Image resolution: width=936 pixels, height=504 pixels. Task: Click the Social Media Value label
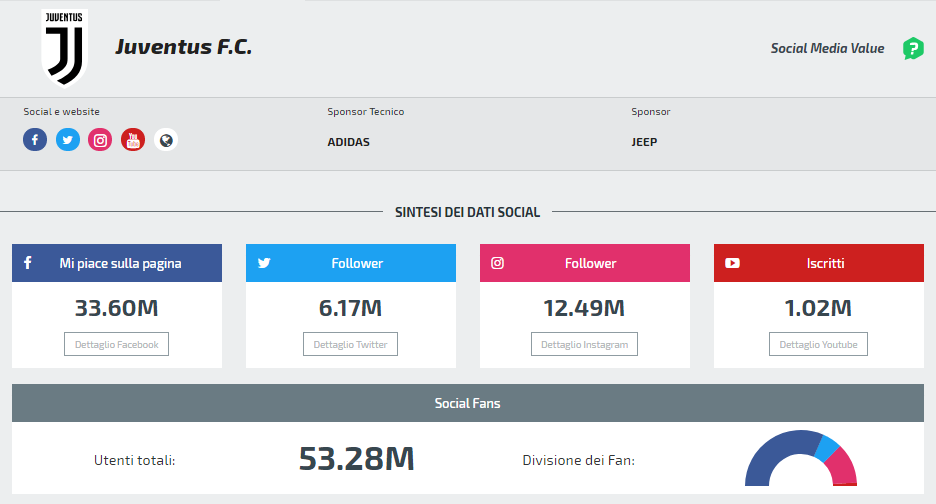click(x=827, y=48)
